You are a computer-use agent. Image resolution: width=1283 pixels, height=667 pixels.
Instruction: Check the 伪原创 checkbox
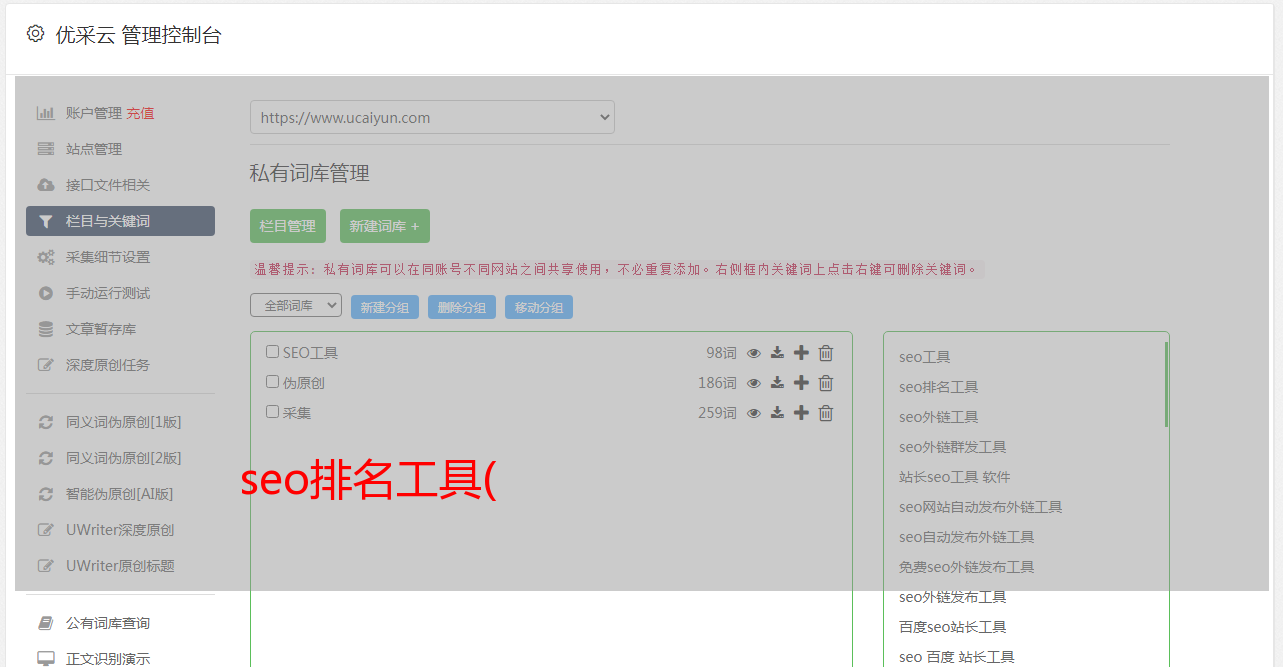click(272, 382)
